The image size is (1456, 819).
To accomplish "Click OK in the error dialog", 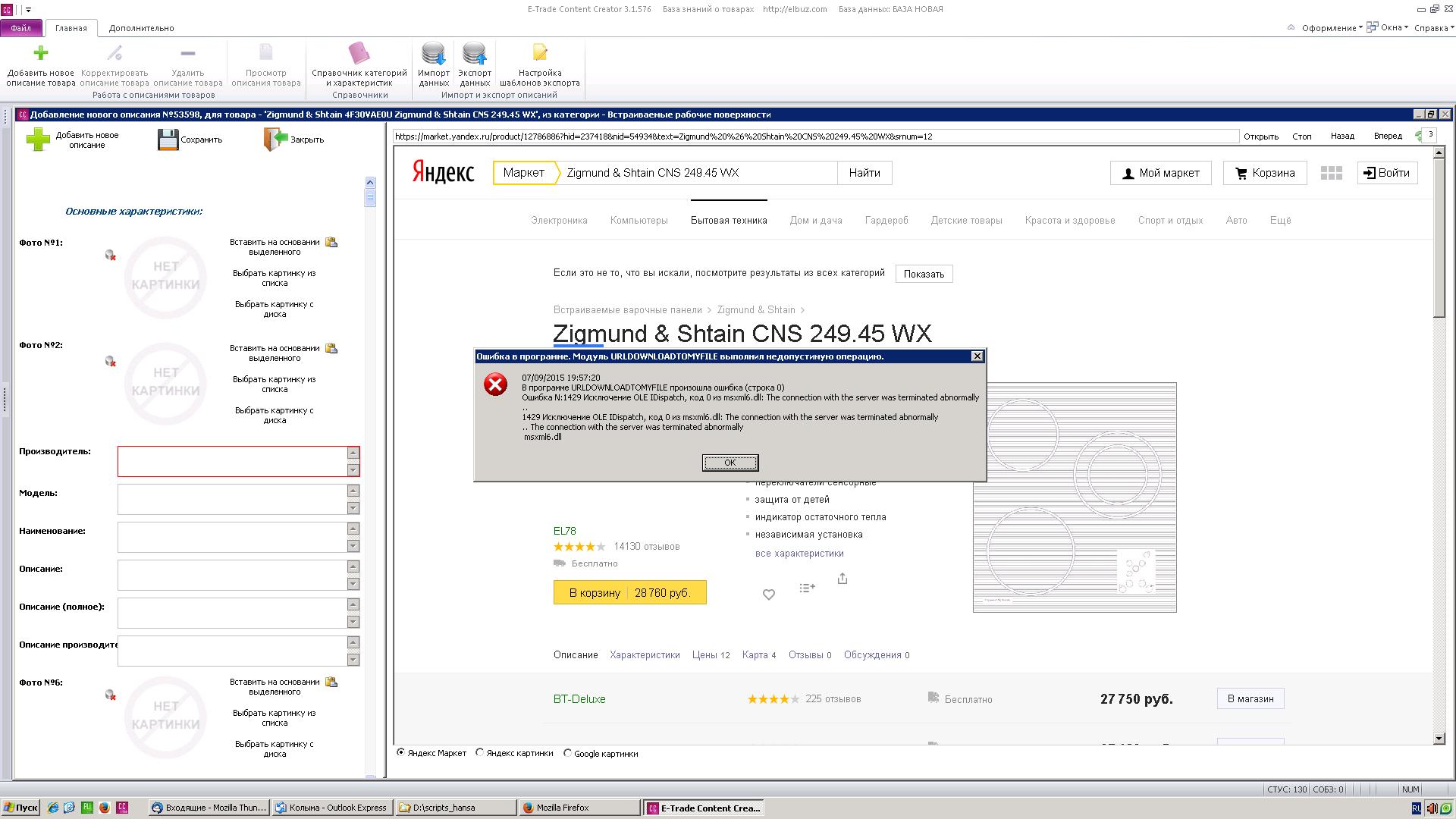I will click(x=730, y=463).
